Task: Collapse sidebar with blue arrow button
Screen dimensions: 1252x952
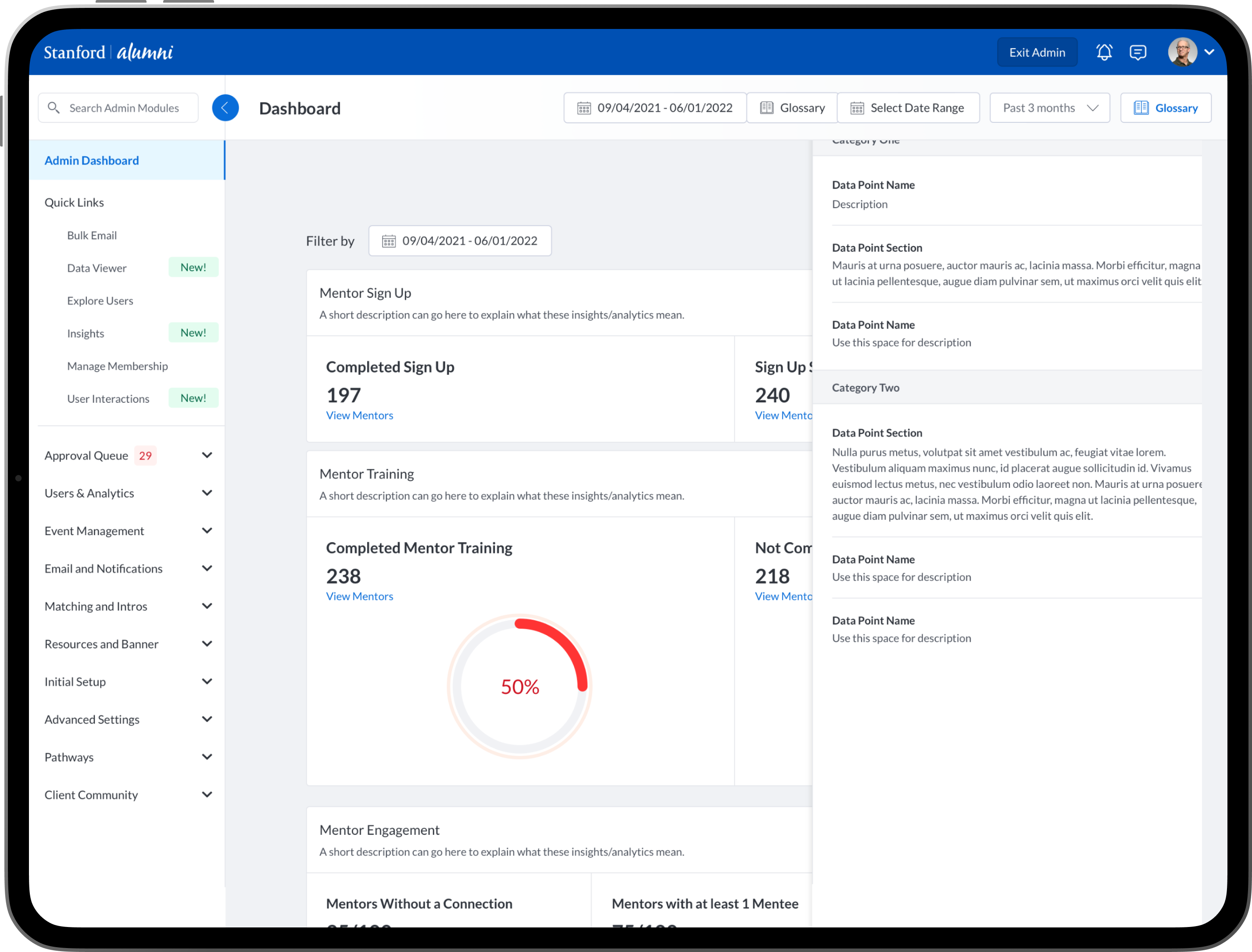Action: [225, 107]
